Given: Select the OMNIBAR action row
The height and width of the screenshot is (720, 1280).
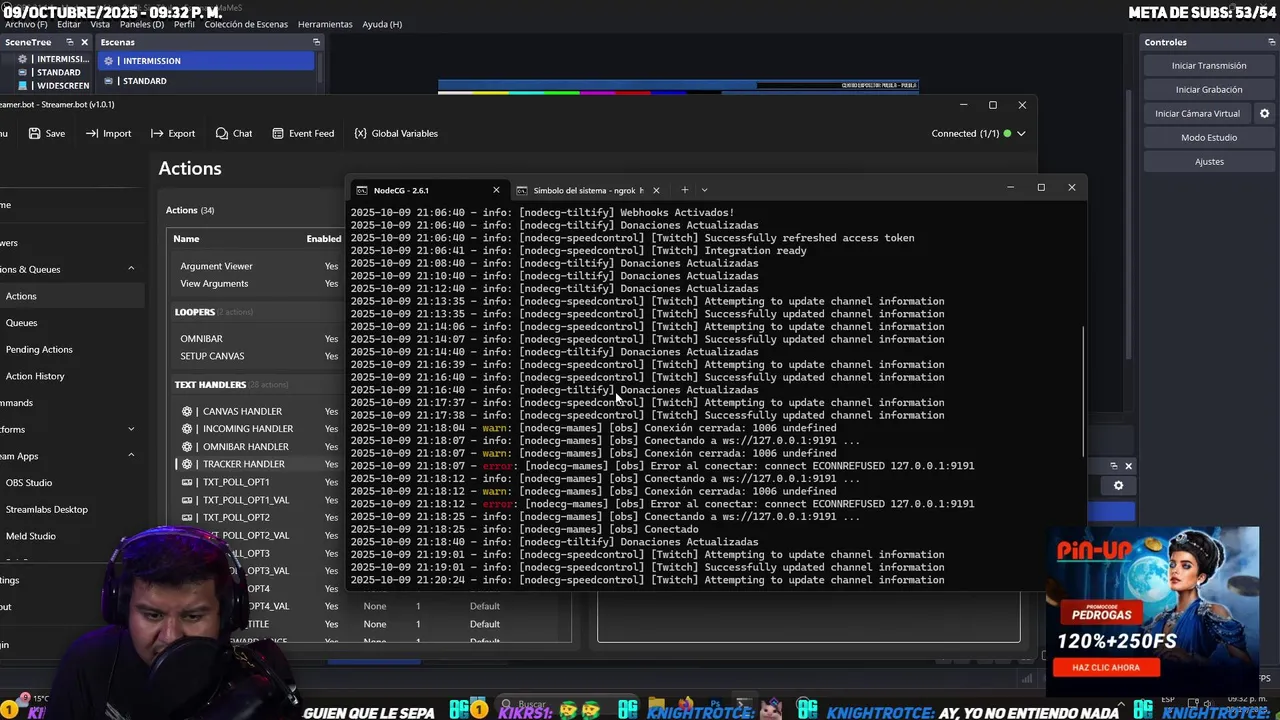Looking at the screenshot, I should tap(256, 339).
